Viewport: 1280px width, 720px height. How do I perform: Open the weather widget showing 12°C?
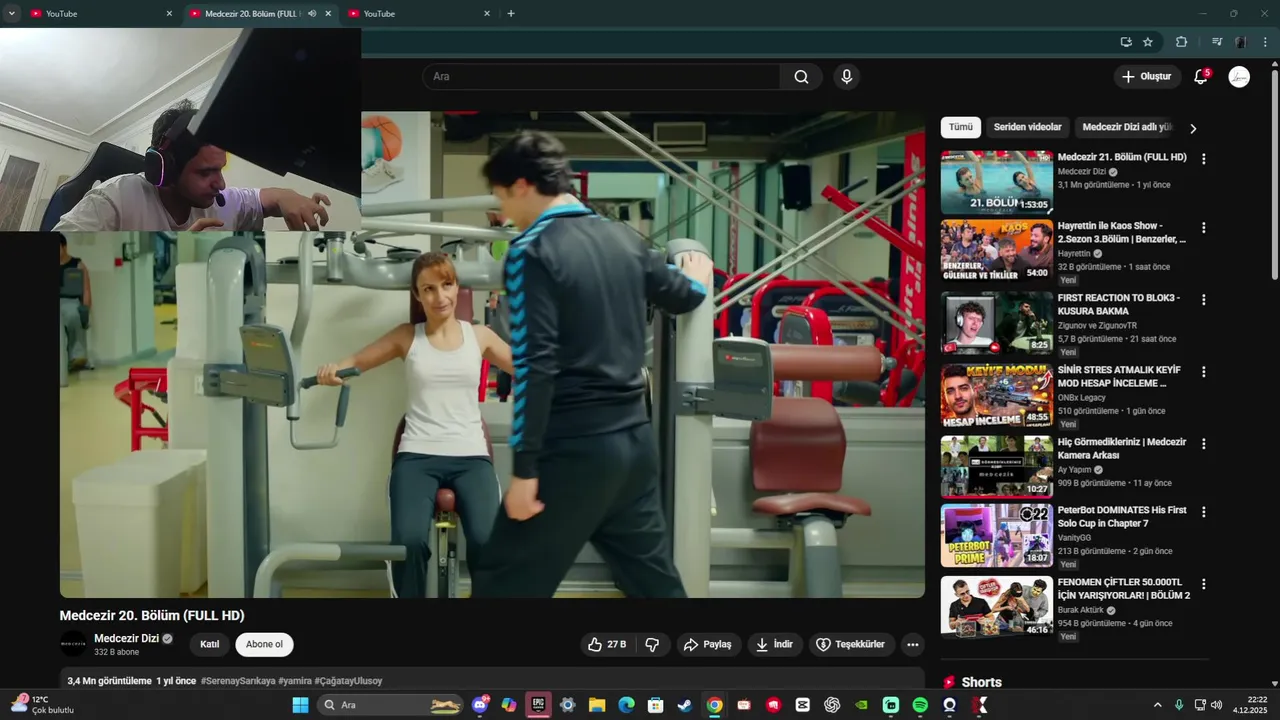coord(43,705)
